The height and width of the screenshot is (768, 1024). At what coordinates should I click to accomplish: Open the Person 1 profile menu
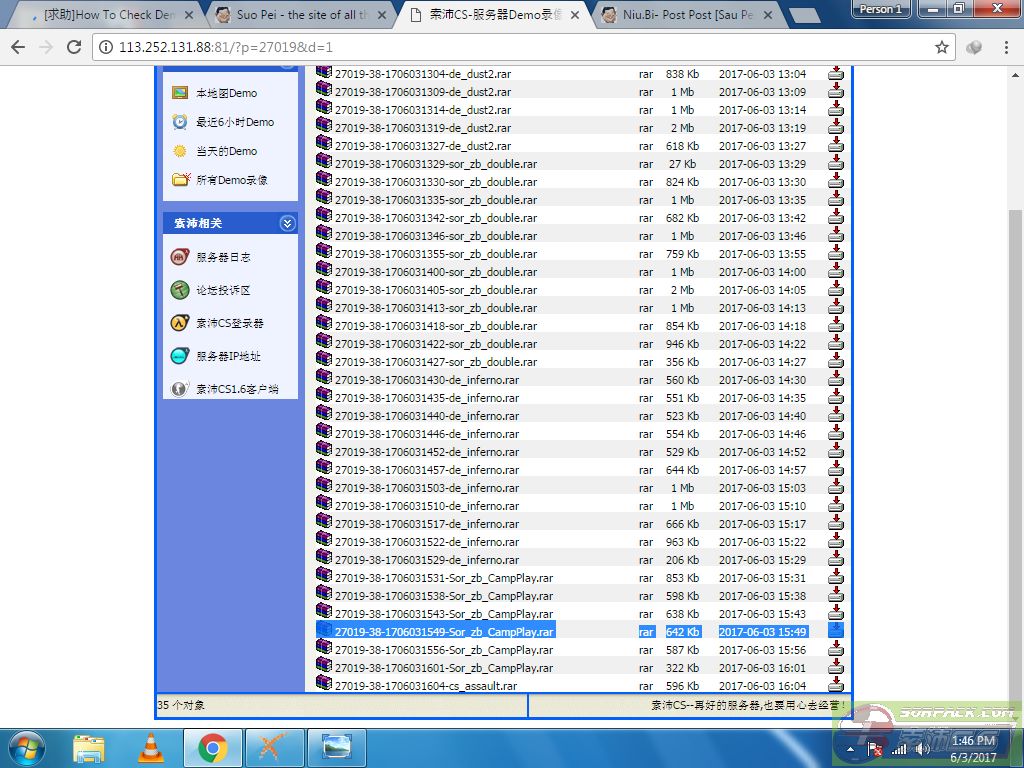coord(880,9)
